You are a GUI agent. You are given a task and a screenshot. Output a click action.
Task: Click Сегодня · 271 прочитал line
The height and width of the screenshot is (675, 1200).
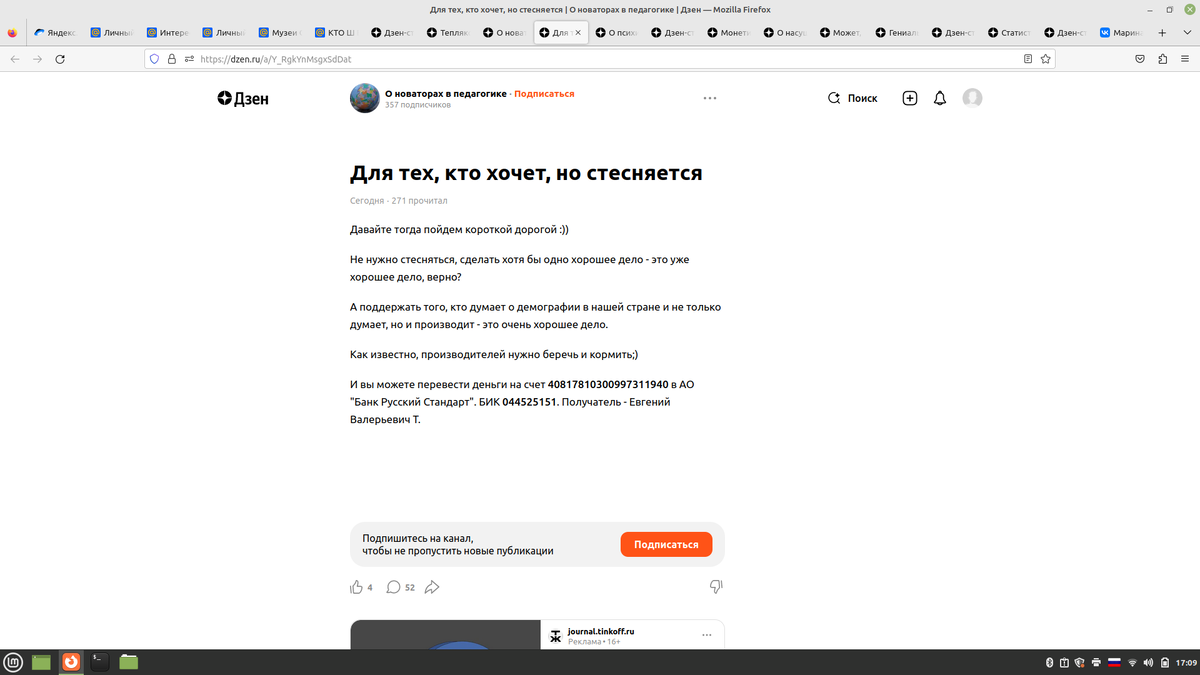(399, 200)
